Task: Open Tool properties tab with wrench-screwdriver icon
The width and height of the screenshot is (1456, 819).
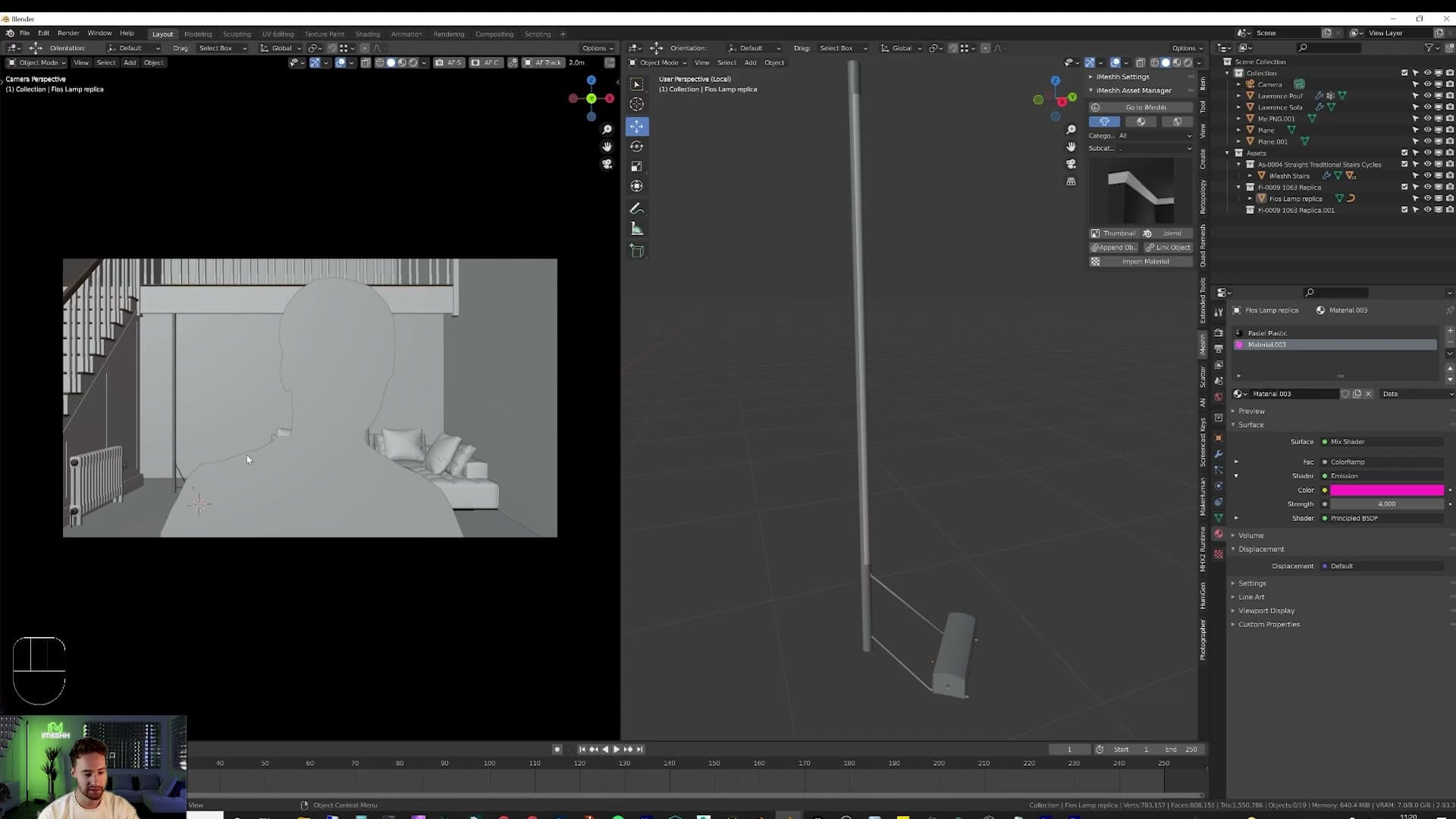Action: [1219, 312]
